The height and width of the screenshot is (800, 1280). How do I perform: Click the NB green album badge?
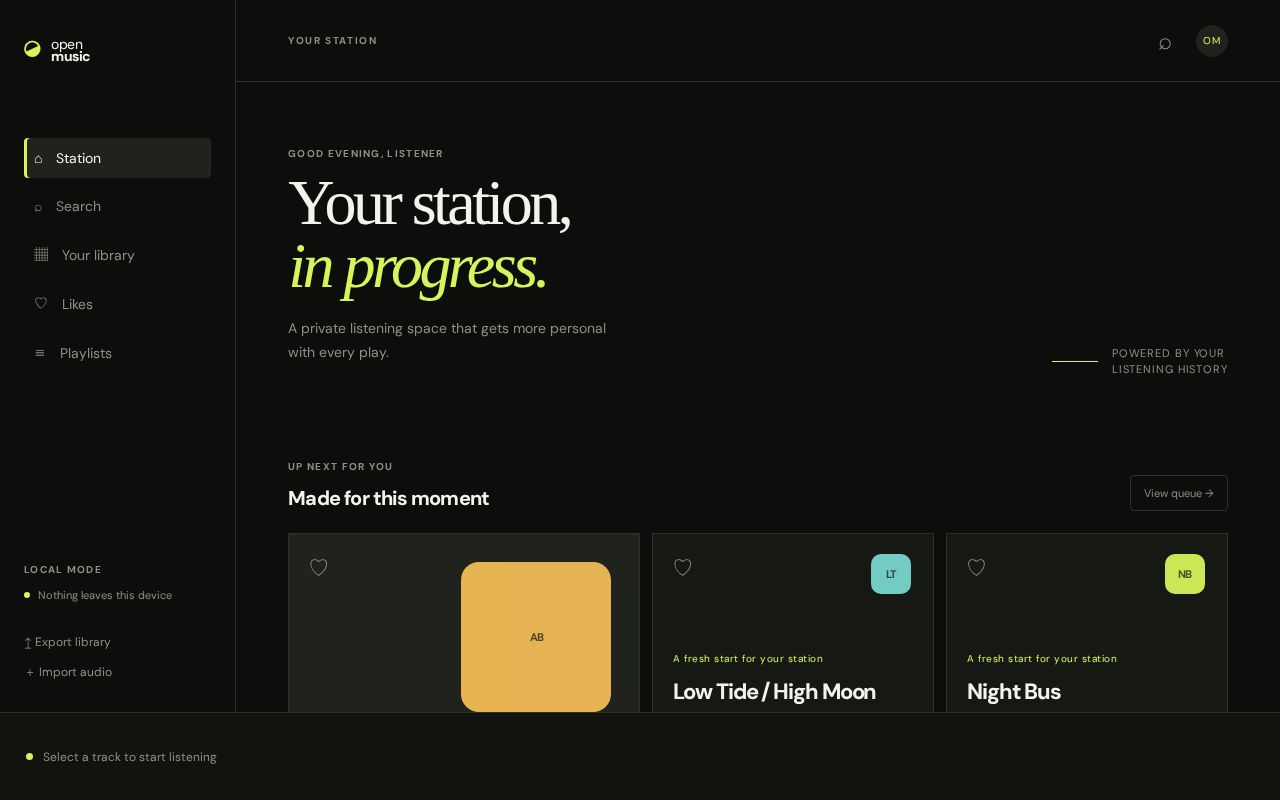coord(1185,574)
